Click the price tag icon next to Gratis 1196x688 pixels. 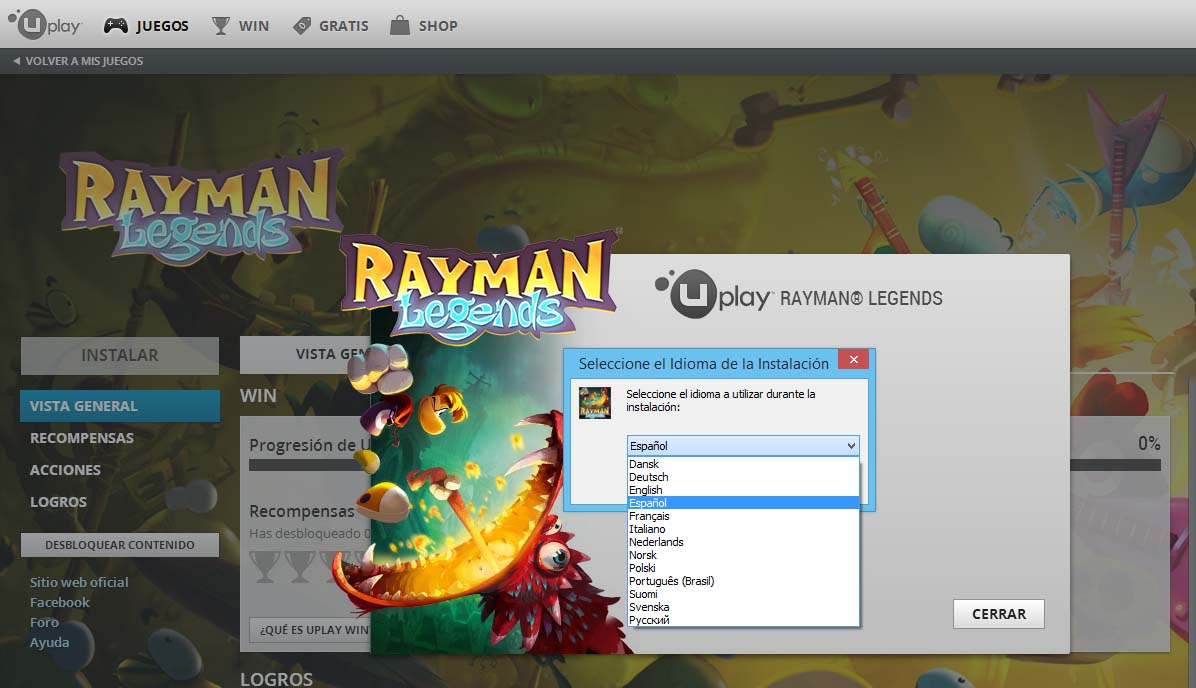(x=302, y=26)
